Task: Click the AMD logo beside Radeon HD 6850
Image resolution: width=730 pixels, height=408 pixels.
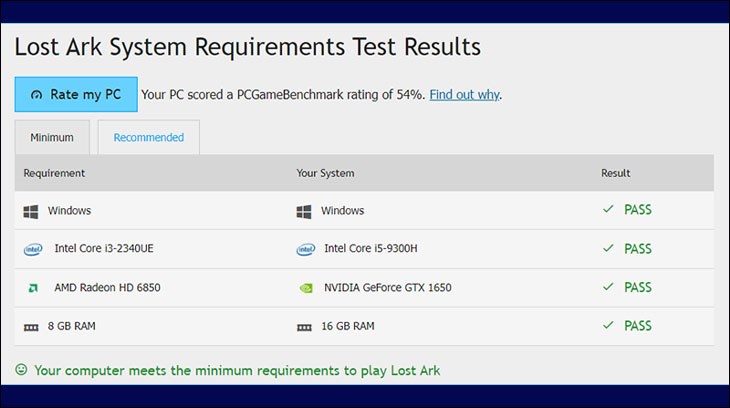Action: pyautogui.click(x=32, y=288)
